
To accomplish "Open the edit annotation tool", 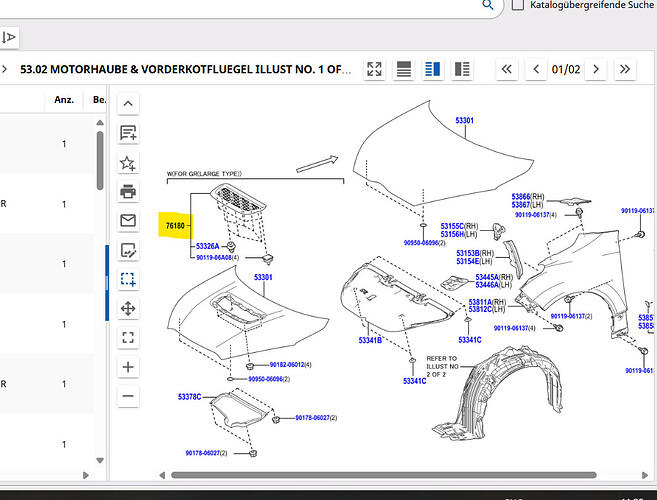I will coord(128,250).
